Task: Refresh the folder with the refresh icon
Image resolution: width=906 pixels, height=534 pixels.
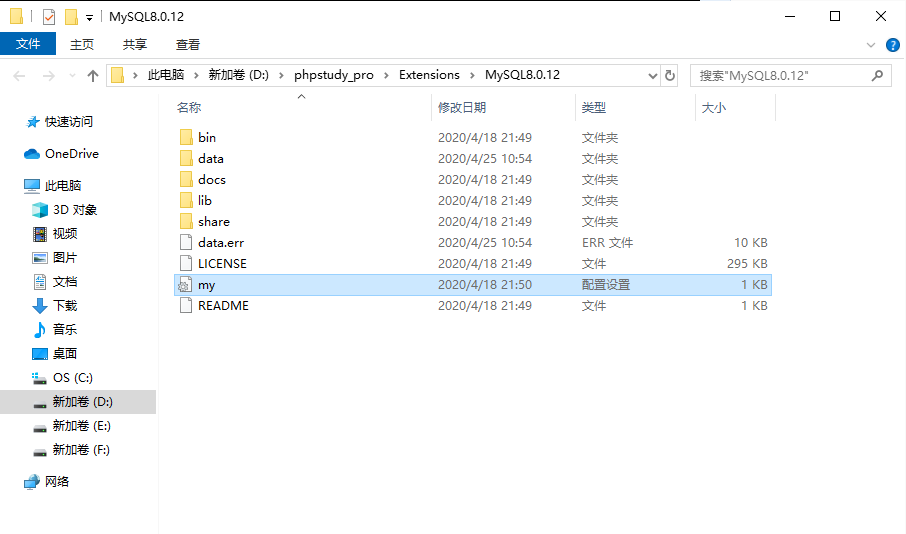Action: (670, 76)
